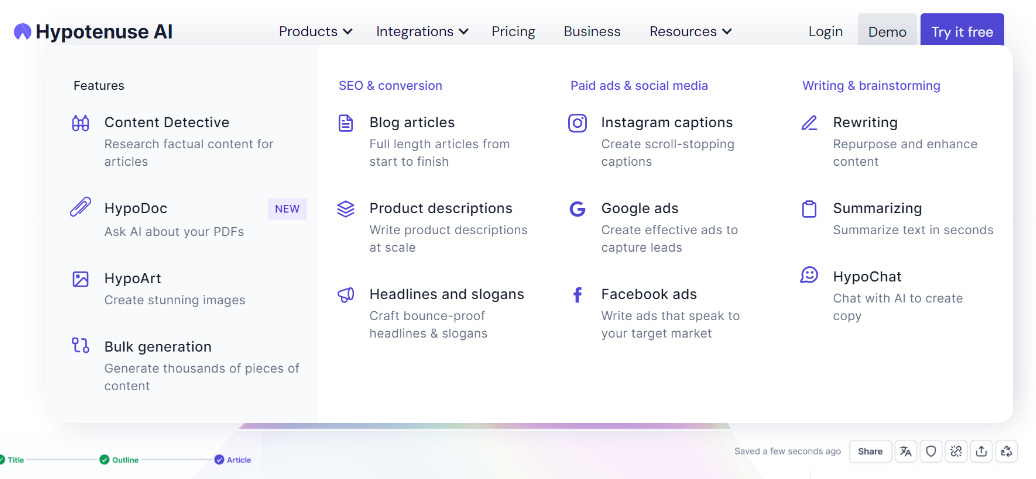Viewport: 1036px width, 479px height.
Task: Click the Features heading text
Action: 98,85
